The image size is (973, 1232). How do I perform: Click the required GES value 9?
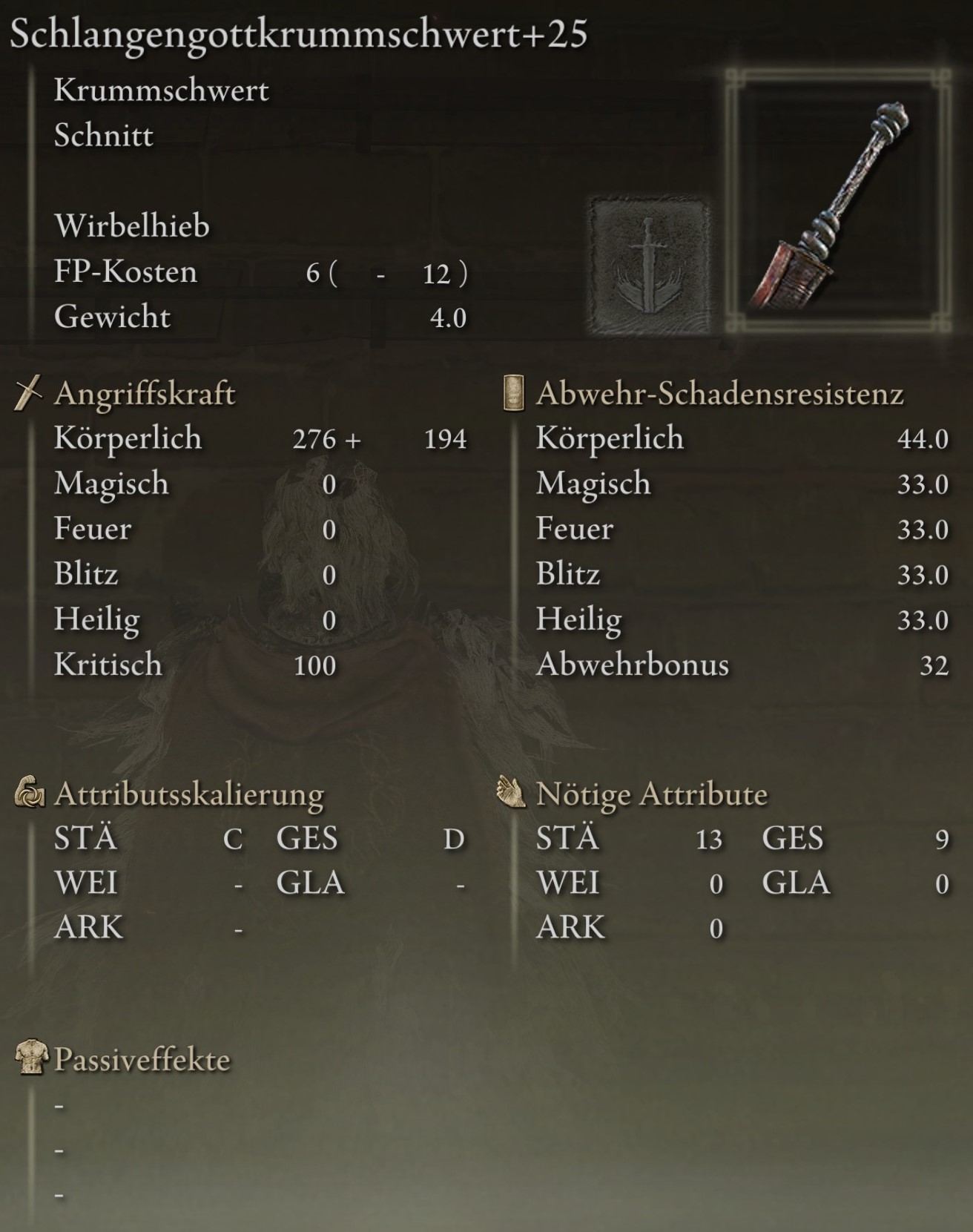(942, 839)
